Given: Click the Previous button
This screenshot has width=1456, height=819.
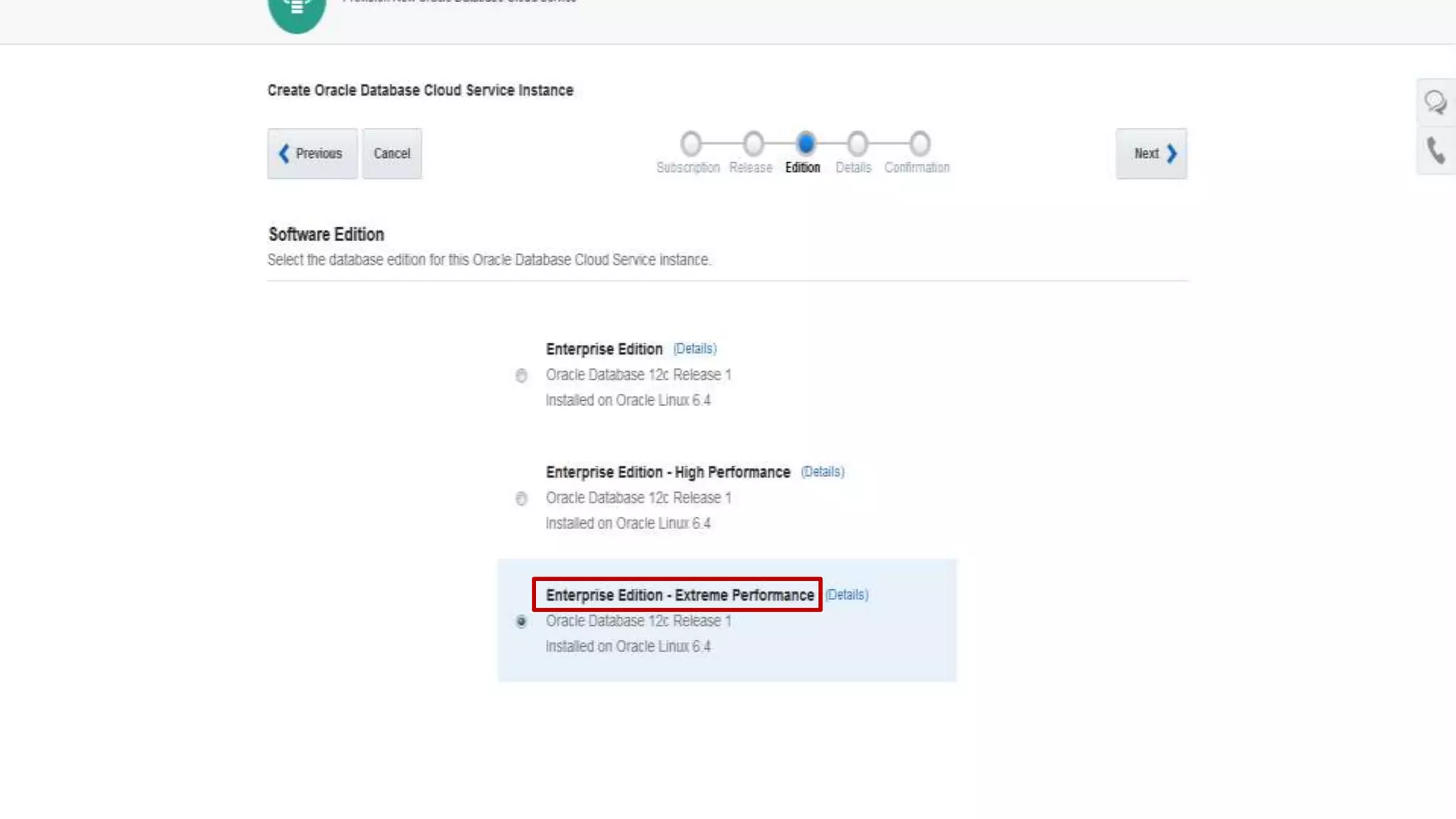Looking at the screenshot, I should click(312, 154).
